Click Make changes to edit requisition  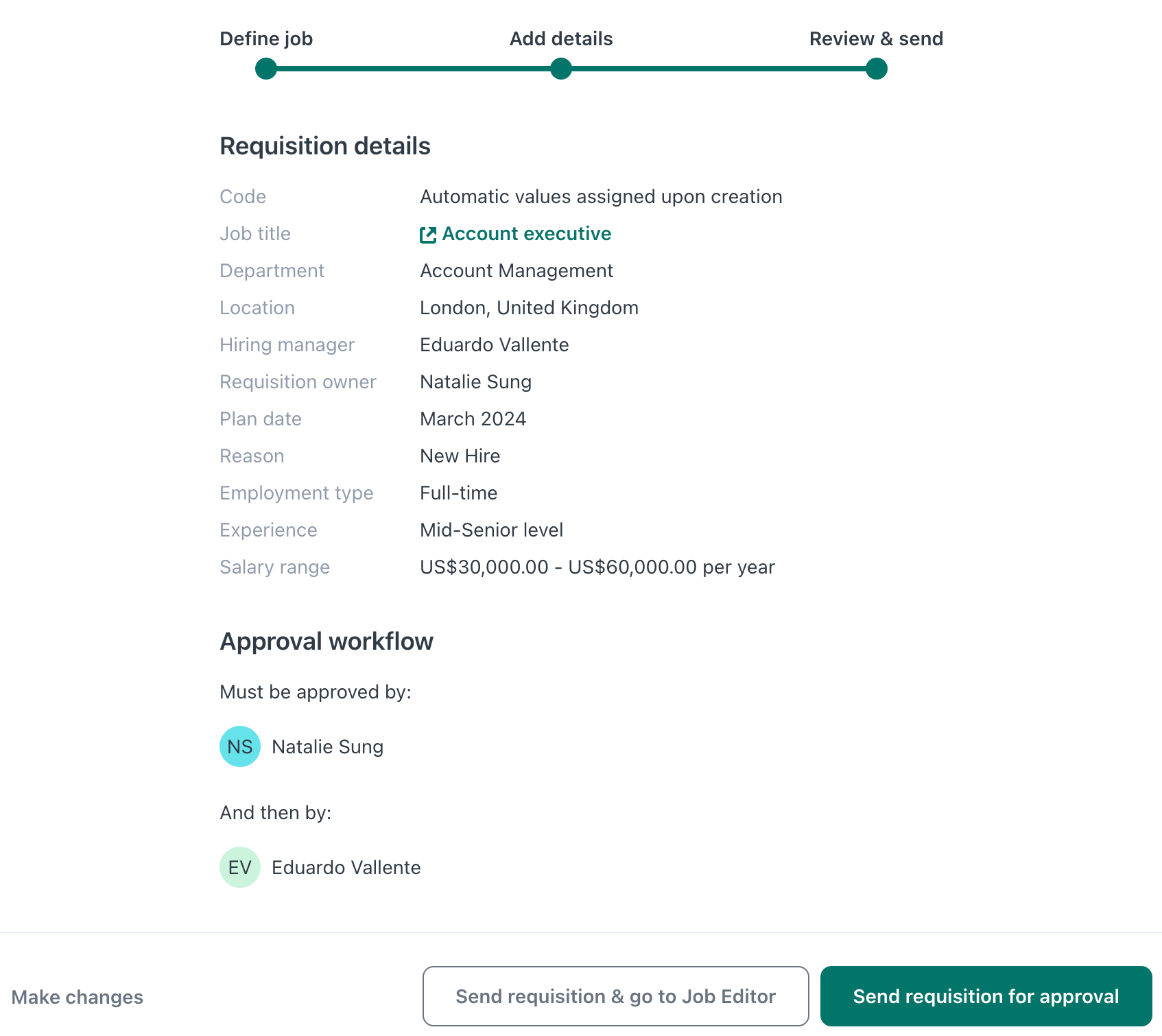(x=77, y=996)
